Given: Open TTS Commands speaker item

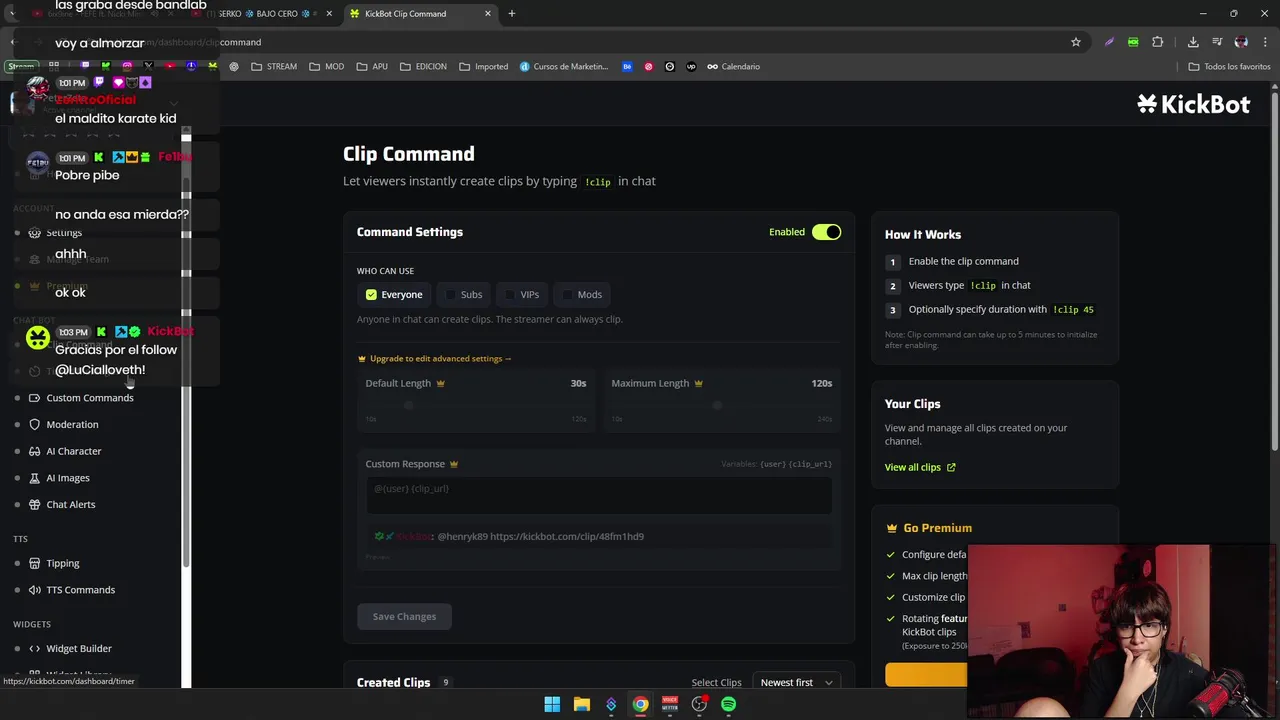Looking at the screenshot, I should 80,590.
